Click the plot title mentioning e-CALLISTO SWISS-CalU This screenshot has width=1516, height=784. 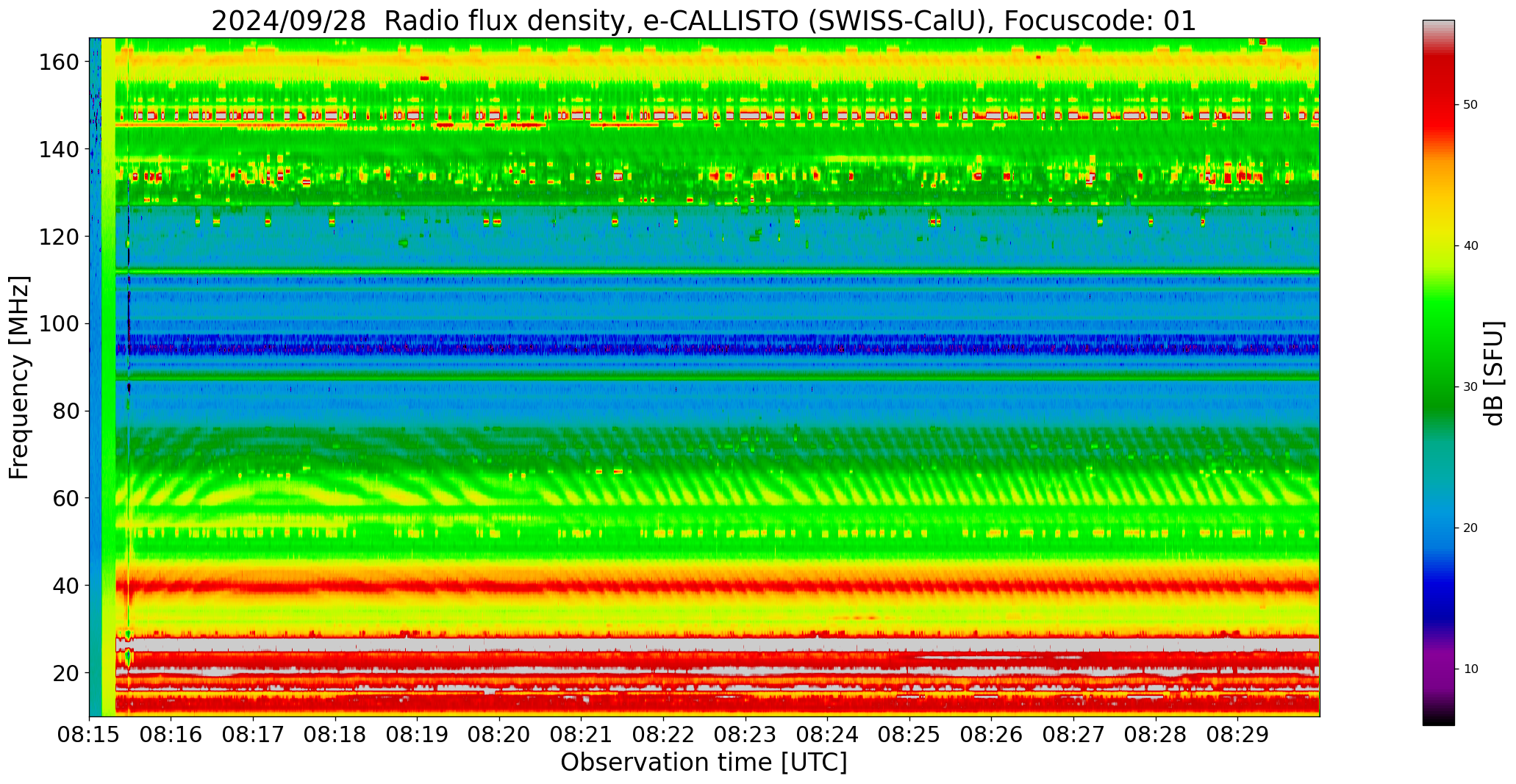tap(704, 21)
